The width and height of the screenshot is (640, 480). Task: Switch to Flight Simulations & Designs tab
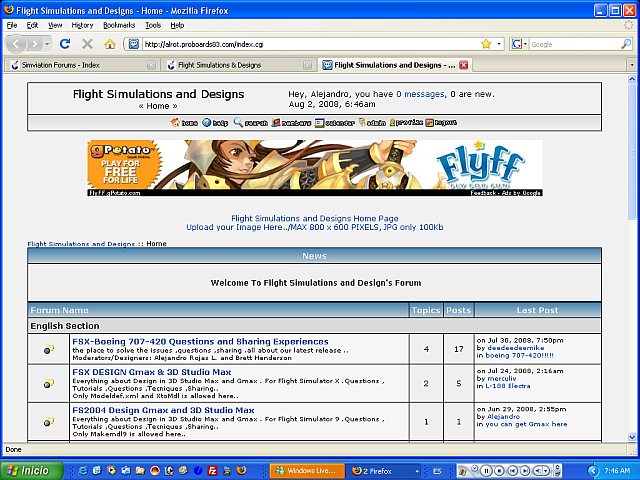tap(239, 65)
